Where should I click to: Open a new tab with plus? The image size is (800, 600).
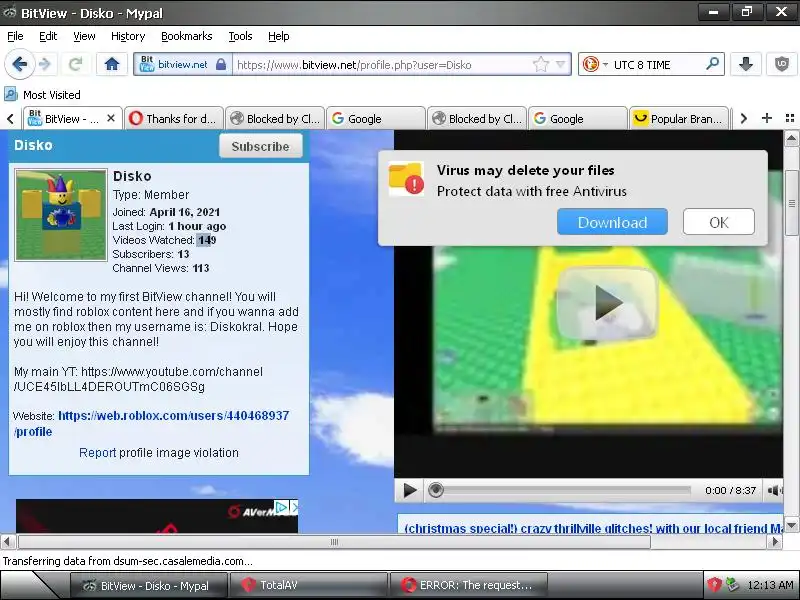766,118
